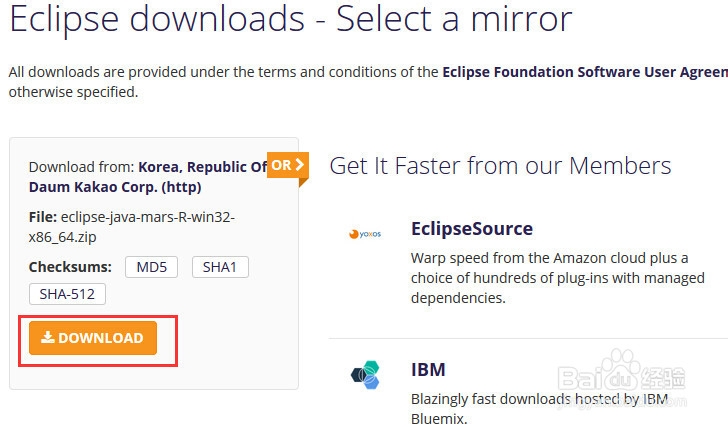Click the Download from label

(81, 167)
